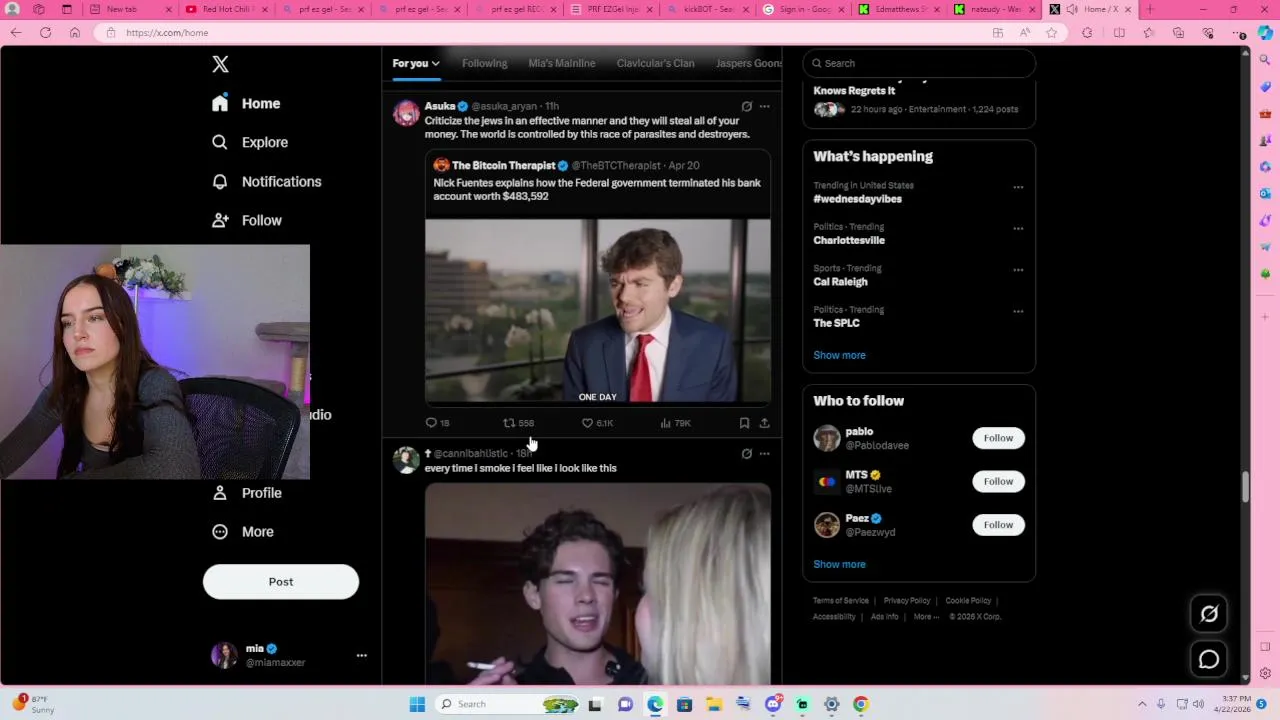
Task: Open Ads info footer link
Action: click(884, 617)
